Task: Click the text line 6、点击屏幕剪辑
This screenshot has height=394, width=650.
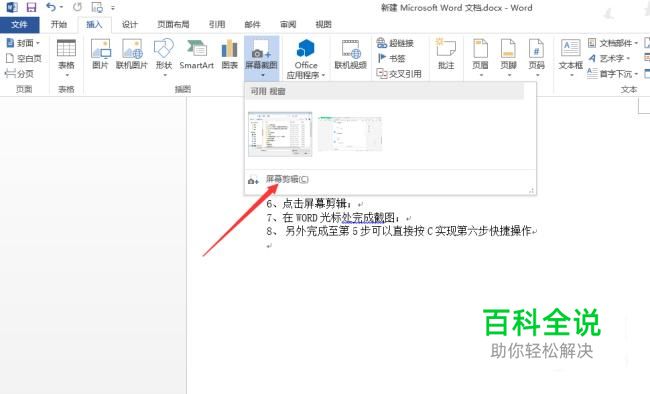Action: (x=309, y=204)
